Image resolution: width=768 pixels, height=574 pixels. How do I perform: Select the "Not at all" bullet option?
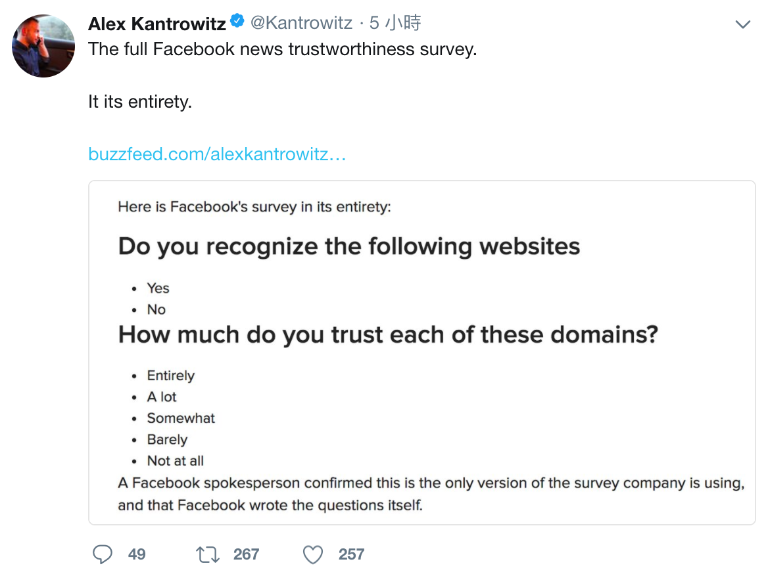coord(175,461)
